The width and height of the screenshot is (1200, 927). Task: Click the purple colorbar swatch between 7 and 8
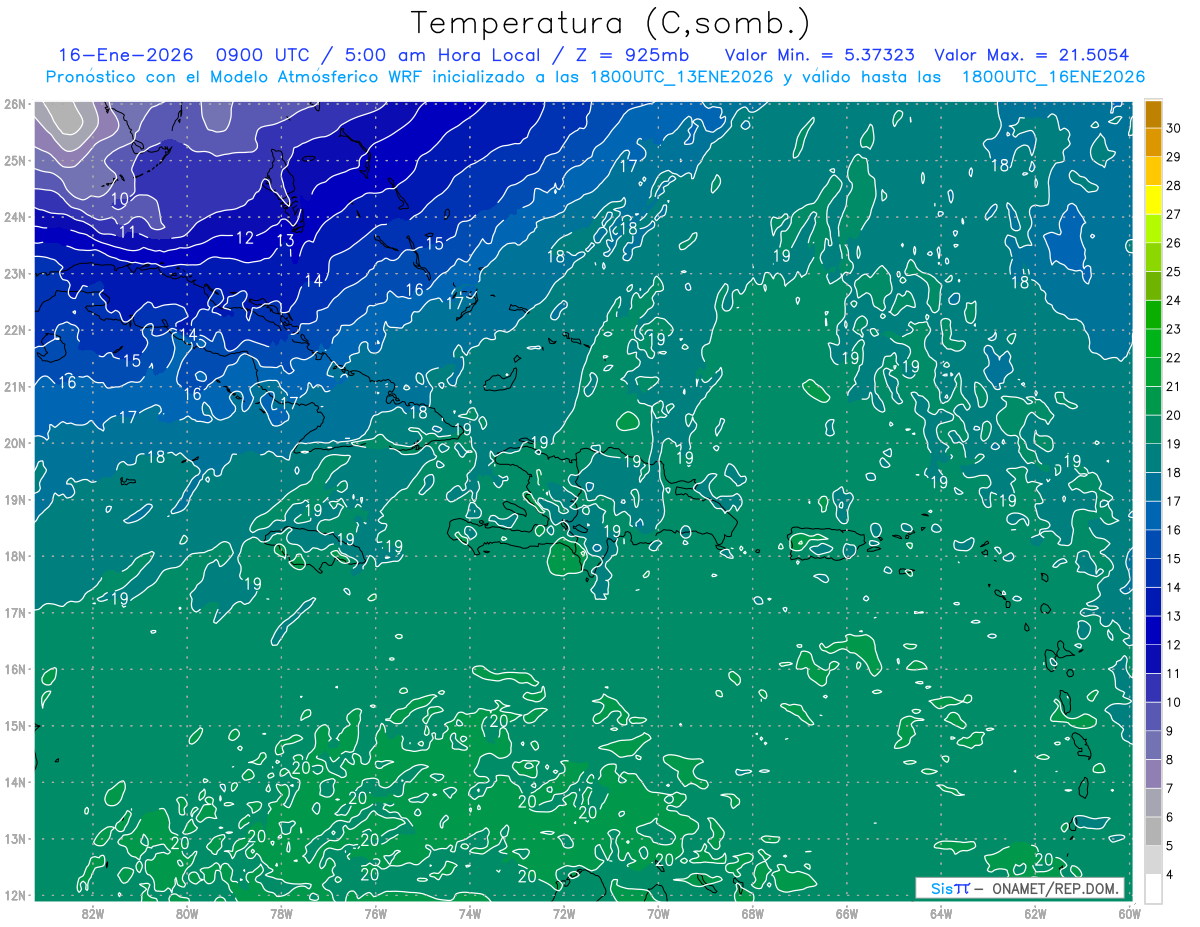1154,773
